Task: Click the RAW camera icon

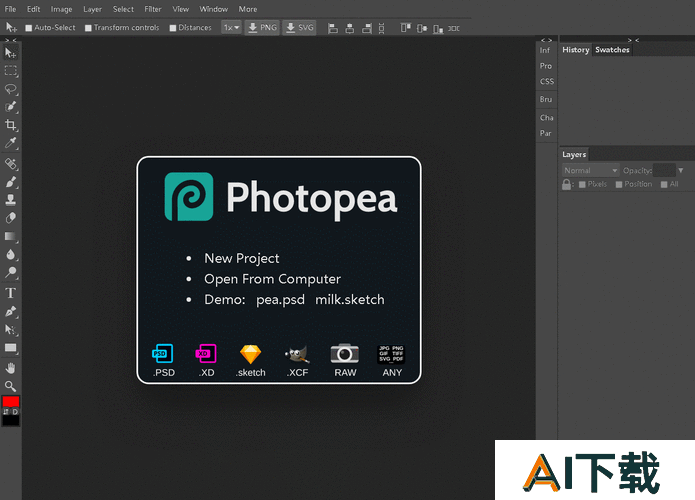Action: pos(345,354)
